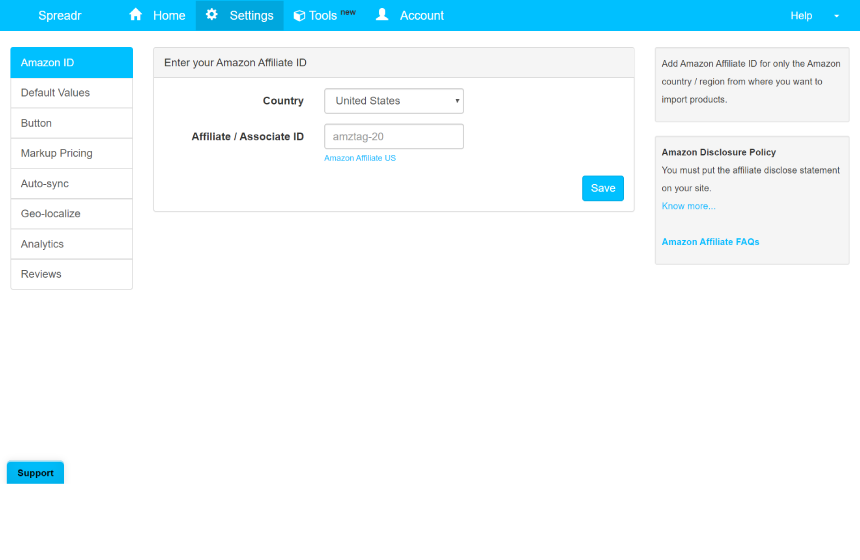Image resolution: width=860 pixels, height=560 pixels.
Task: Open the Tools menu label
Action: pos(322,15)
